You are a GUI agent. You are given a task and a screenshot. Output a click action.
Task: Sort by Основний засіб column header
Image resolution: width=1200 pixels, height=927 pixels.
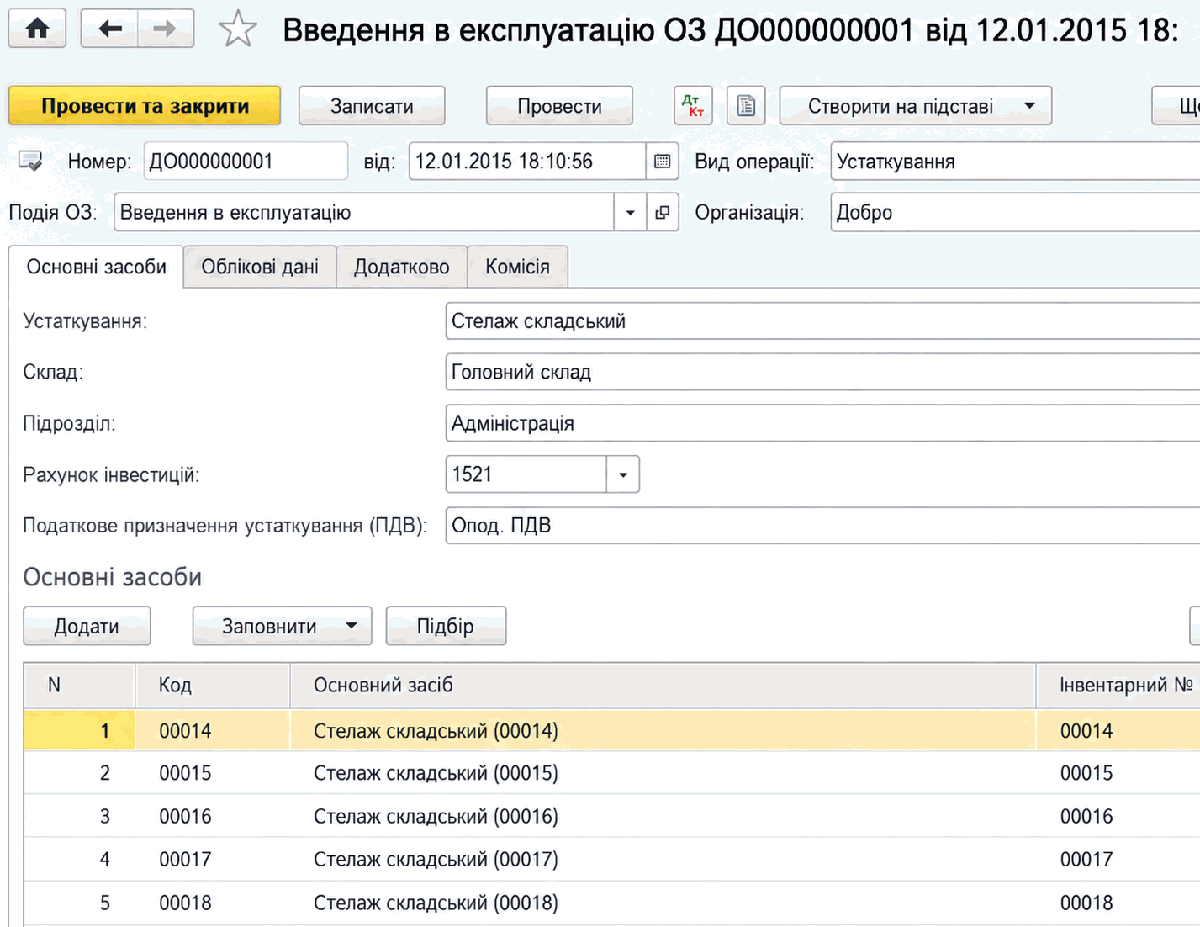(663, 685)
